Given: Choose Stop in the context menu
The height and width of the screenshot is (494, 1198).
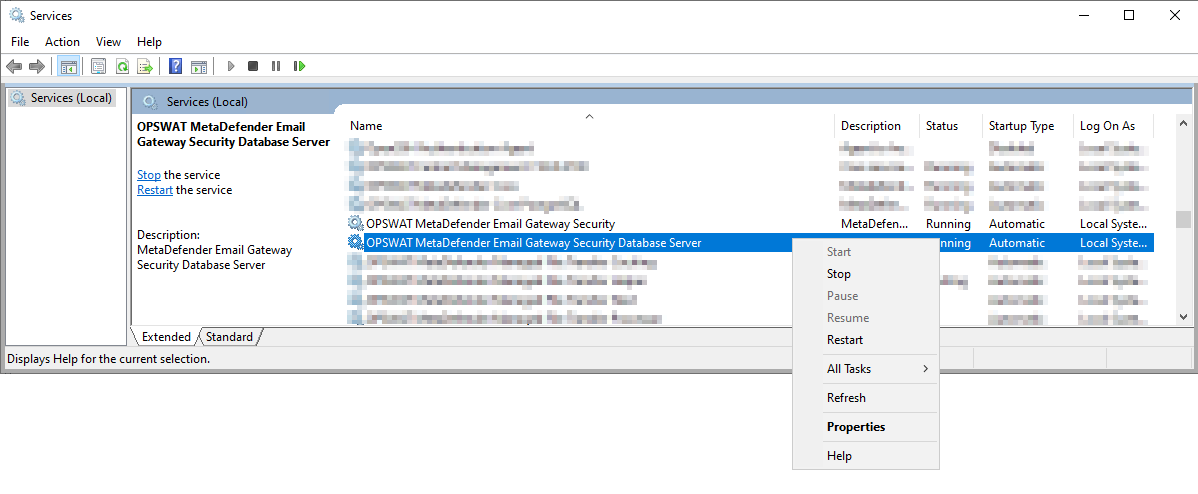Looking at the screenshot, I should click(x=865, y=274).
